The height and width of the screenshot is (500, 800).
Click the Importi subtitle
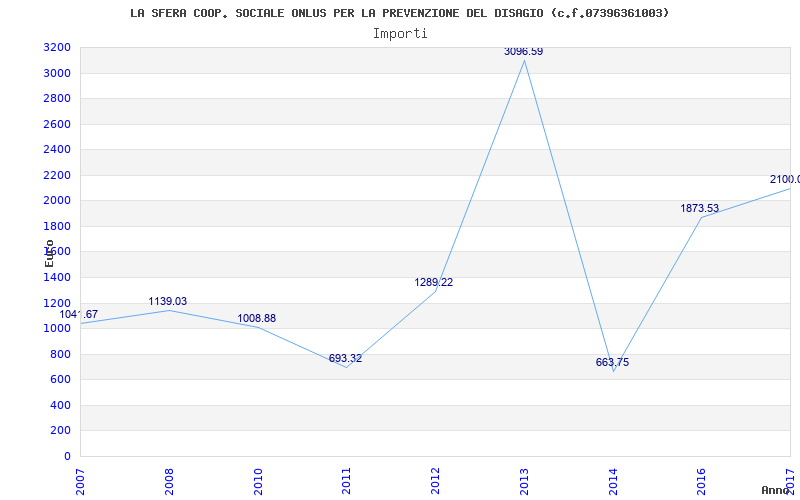(400, 34)
